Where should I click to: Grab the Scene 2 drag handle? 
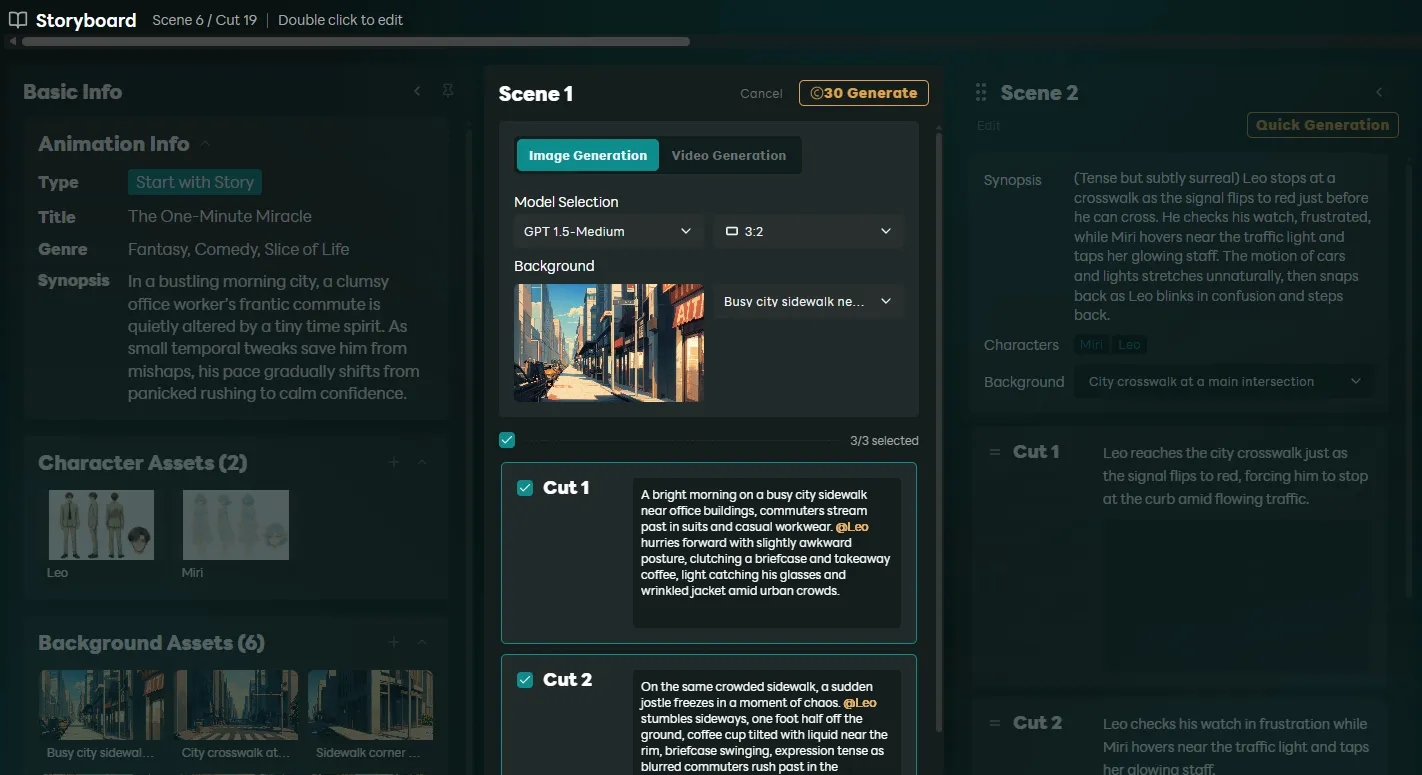981,93
